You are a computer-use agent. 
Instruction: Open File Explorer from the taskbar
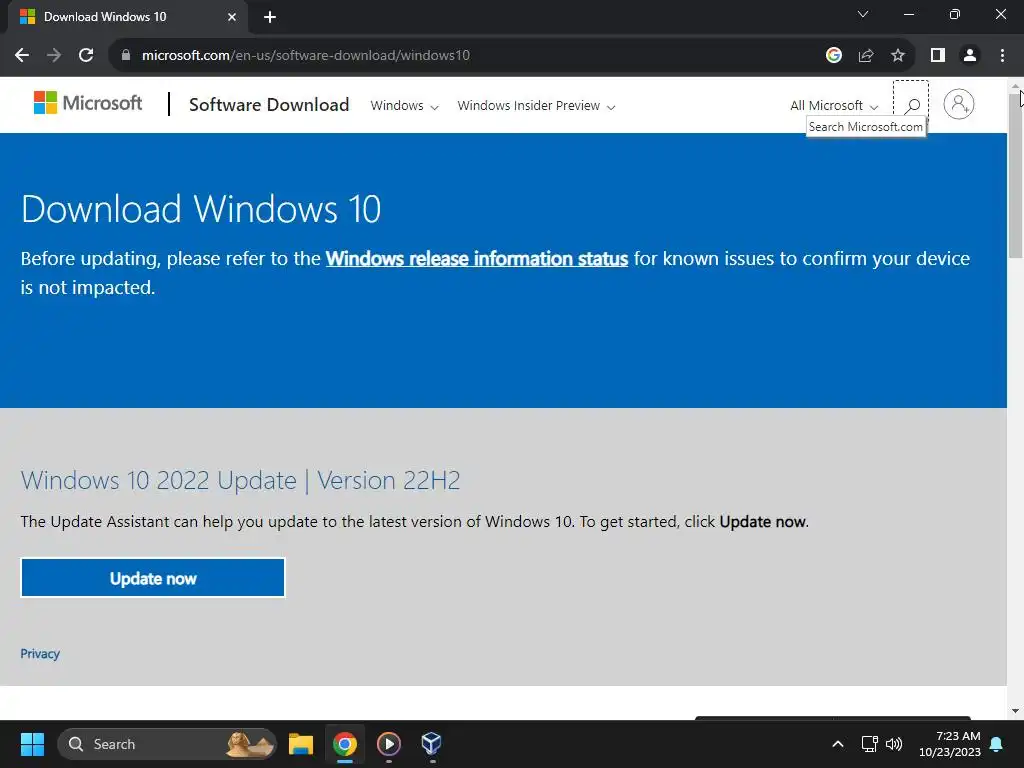(x=301, y=744)
